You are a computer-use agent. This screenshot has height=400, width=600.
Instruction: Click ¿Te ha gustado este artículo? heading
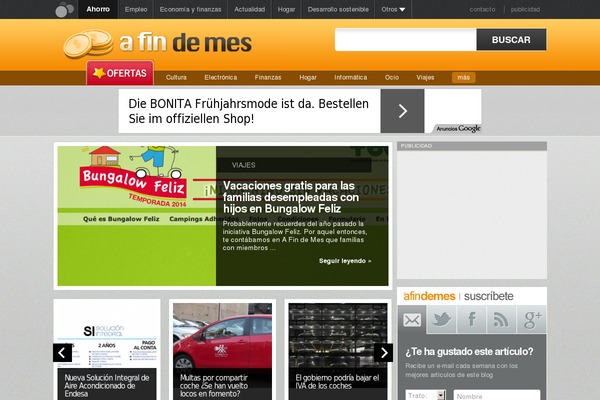pyautogui.click(x=469, y=352)
